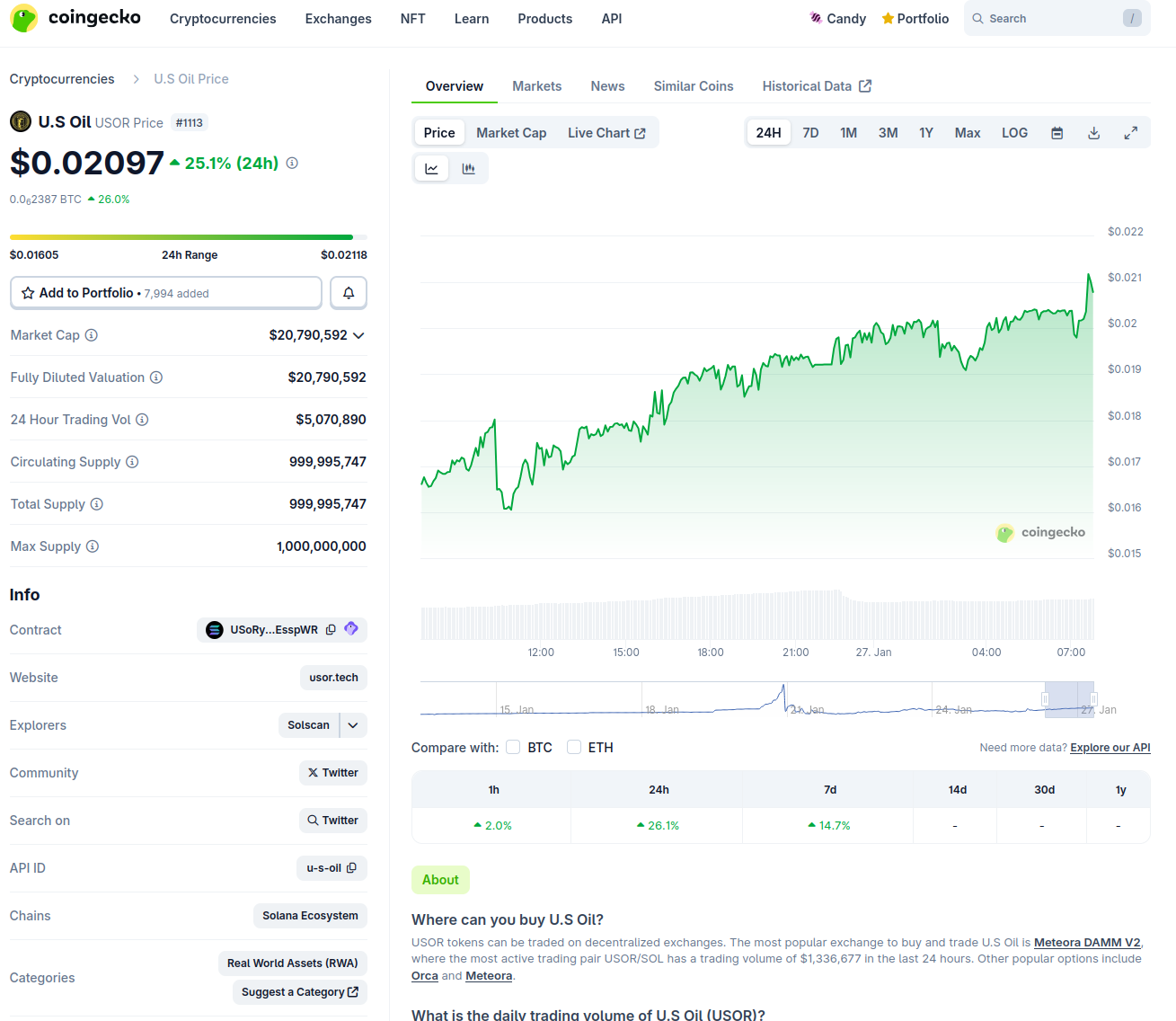Copy the USoRy...EsspWR contract address
This screenshot has height=1021, width=1176.
(331, 630)
